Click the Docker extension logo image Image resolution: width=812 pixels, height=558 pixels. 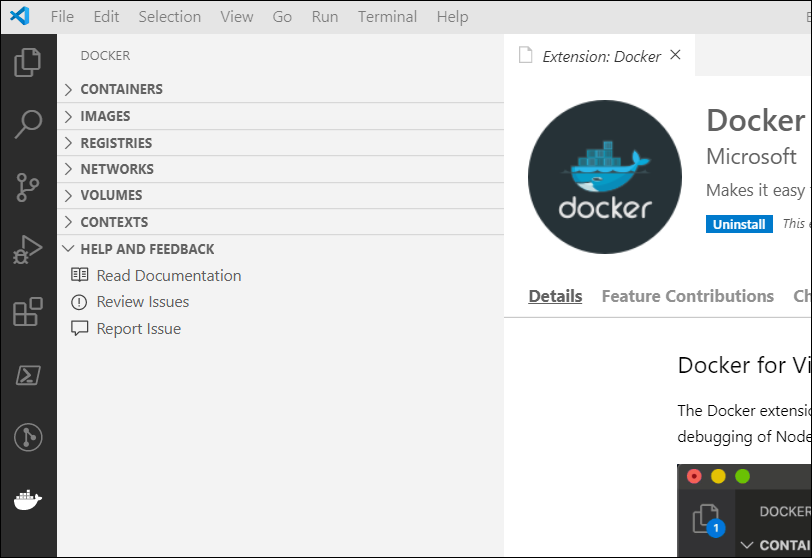(605, 177)
